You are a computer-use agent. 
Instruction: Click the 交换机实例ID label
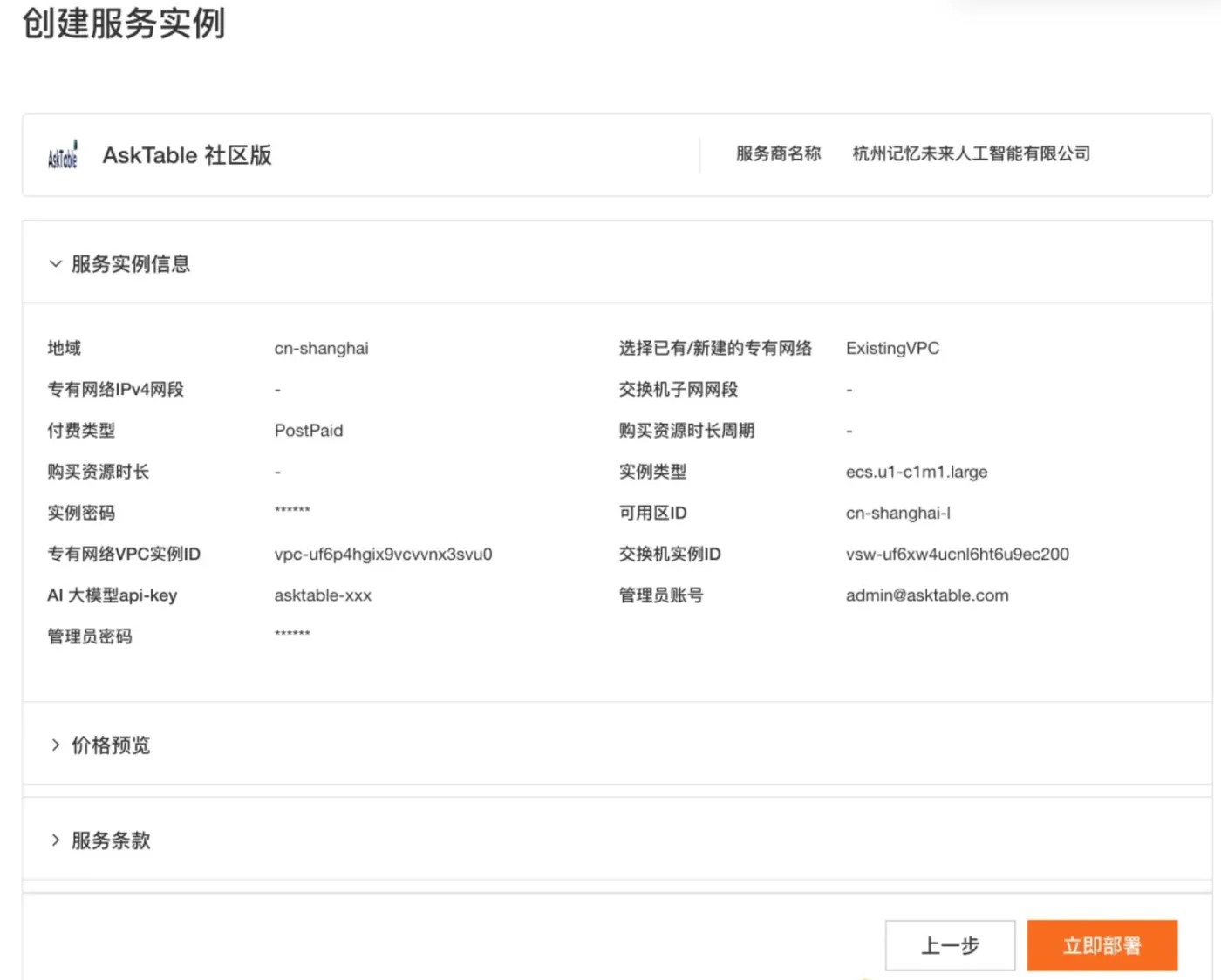coord(670,554)
